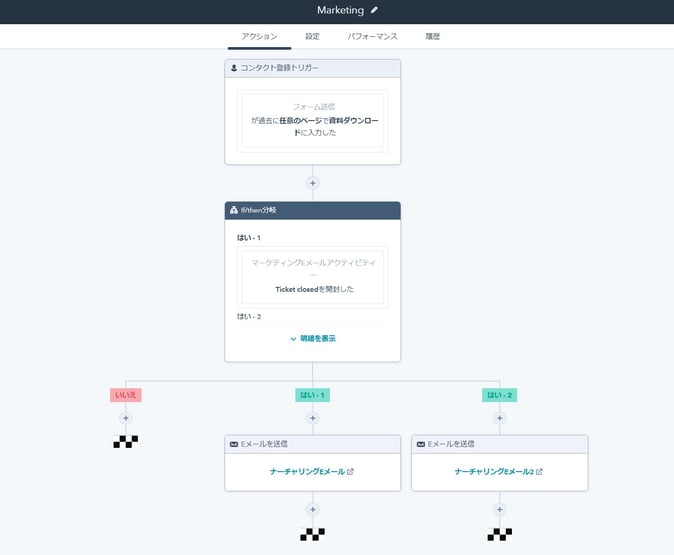Add action below the enrollment trigger
This screenshot has width=674, height=555.
coord(312,183)
